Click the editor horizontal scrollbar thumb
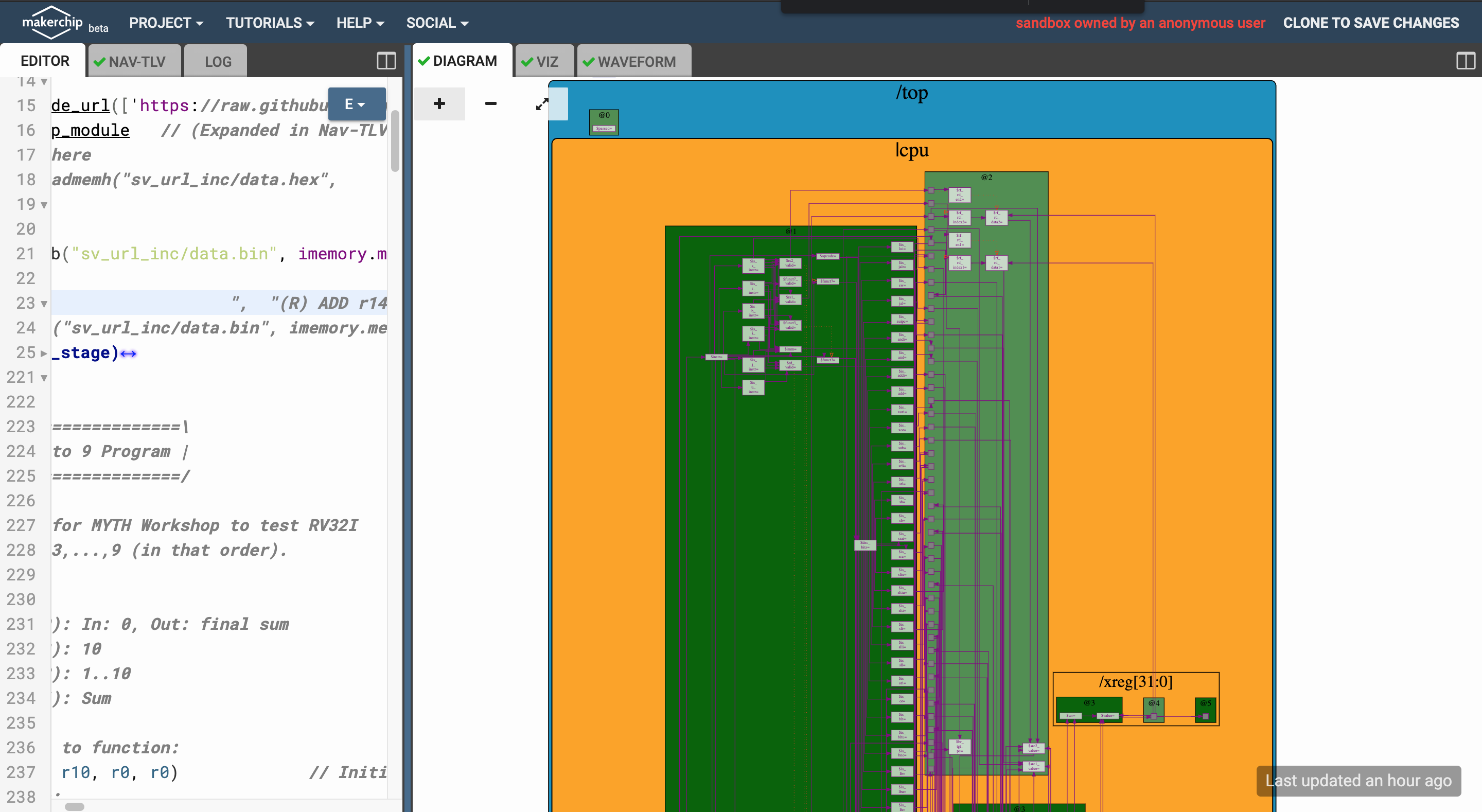 [x=74, y=806]
